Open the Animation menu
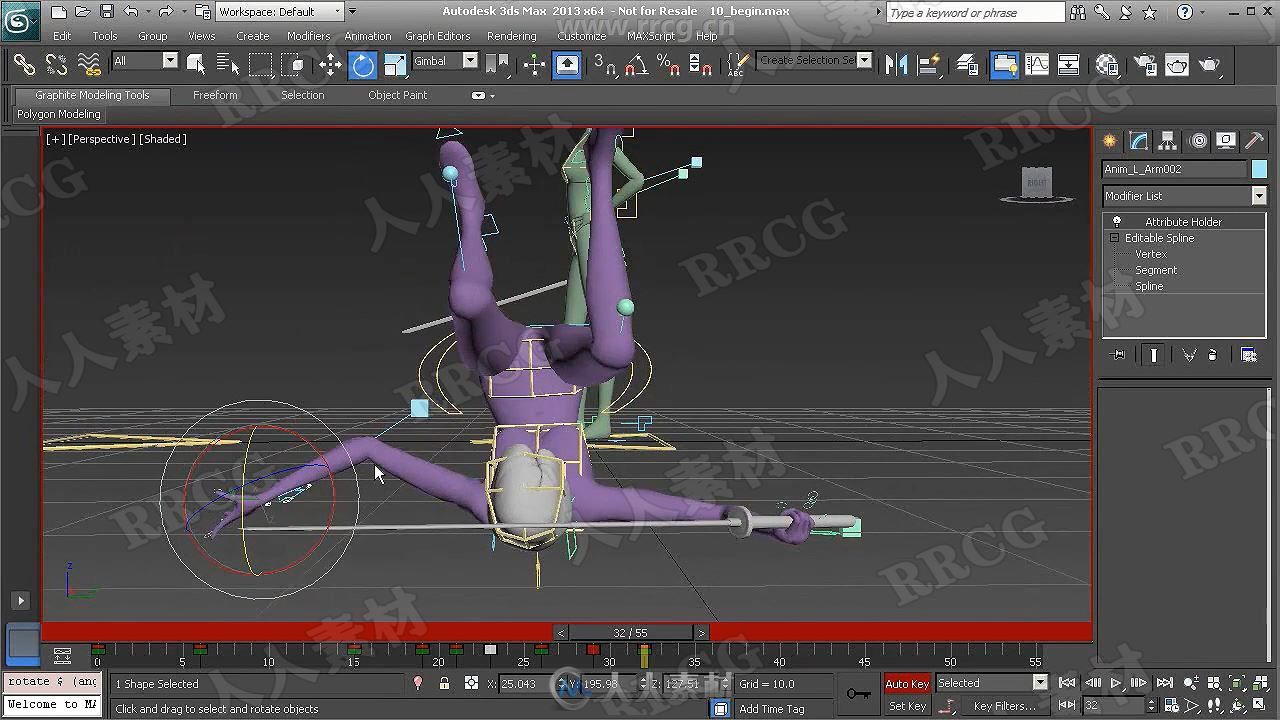The image size is (1280, 720). 368,36
